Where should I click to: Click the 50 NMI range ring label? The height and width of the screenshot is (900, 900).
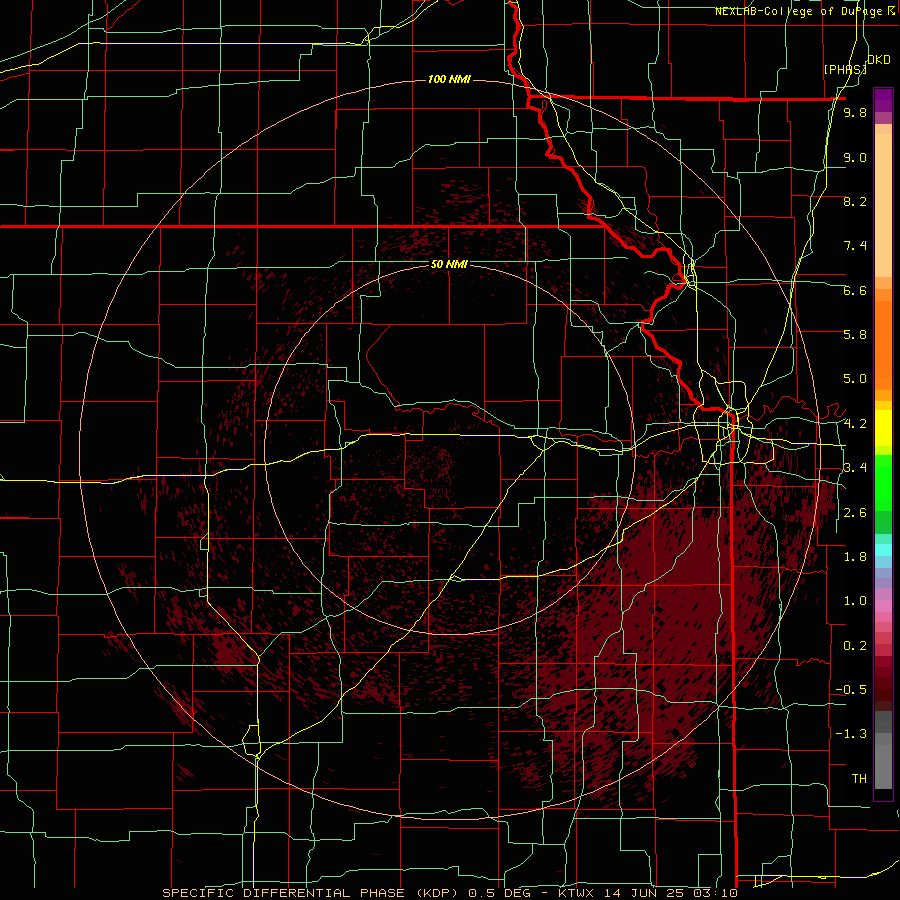point(449,264)
